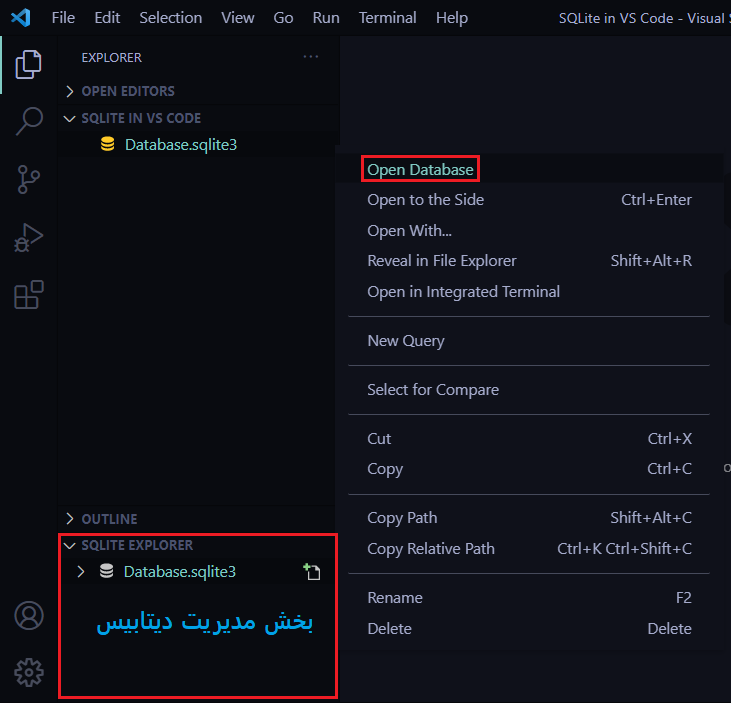Choose Open Database from context menu
Screen dimensions: 731x703
click(x=529, y=169)
